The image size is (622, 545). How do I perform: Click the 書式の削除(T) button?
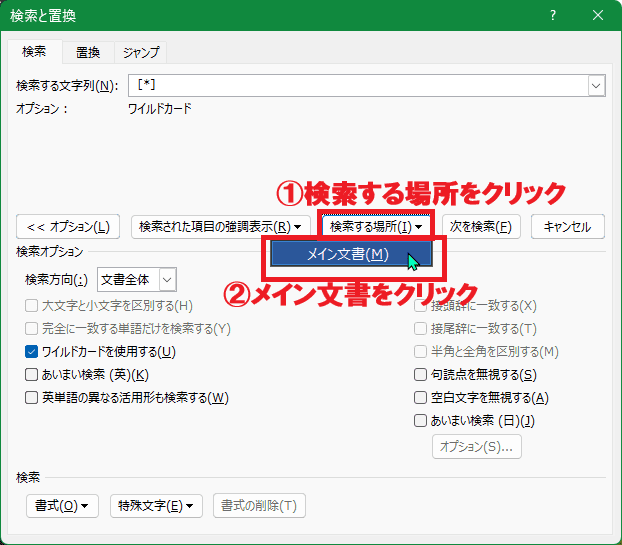[x=259, y=506]
